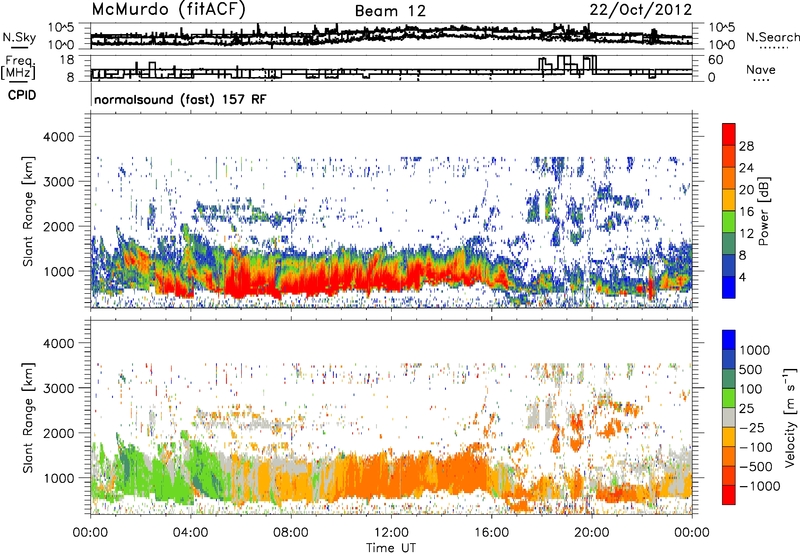Click the "12:00" time axis label
This screenshot has height=554, width=800.
point(391,533)
